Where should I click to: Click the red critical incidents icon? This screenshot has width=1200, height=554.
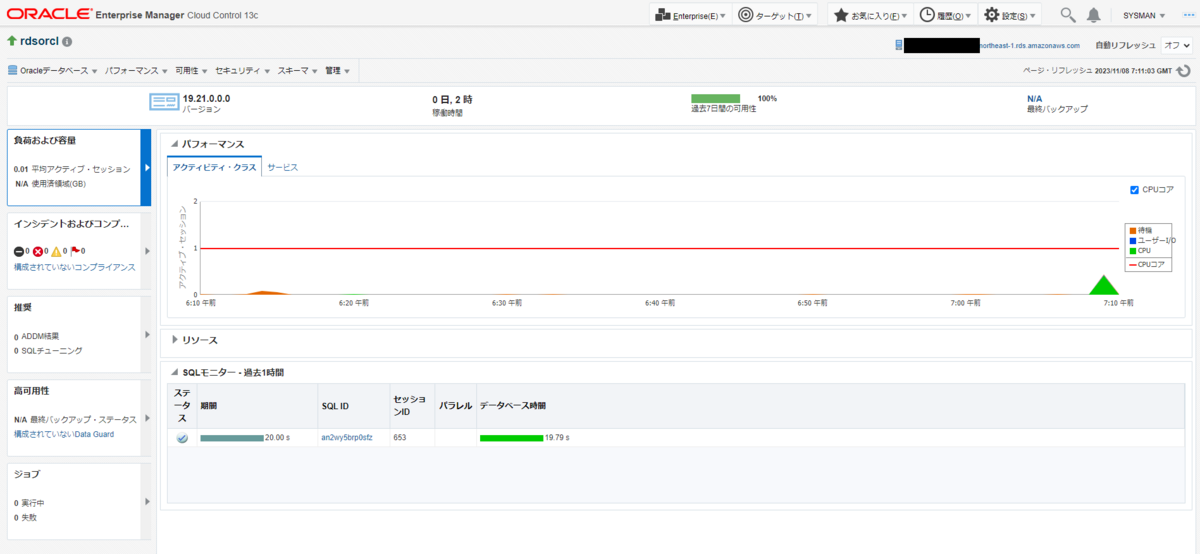click(x=38, y=251)
